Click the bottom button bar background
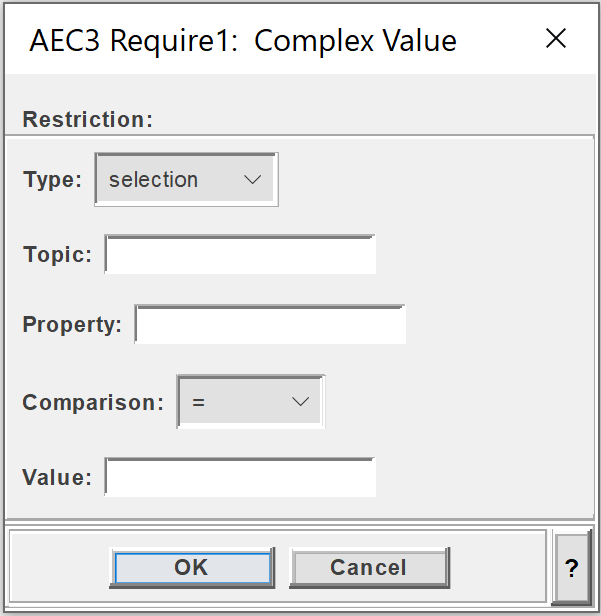The width and height of the screenshot is (601, 616). tap(497, 567)
